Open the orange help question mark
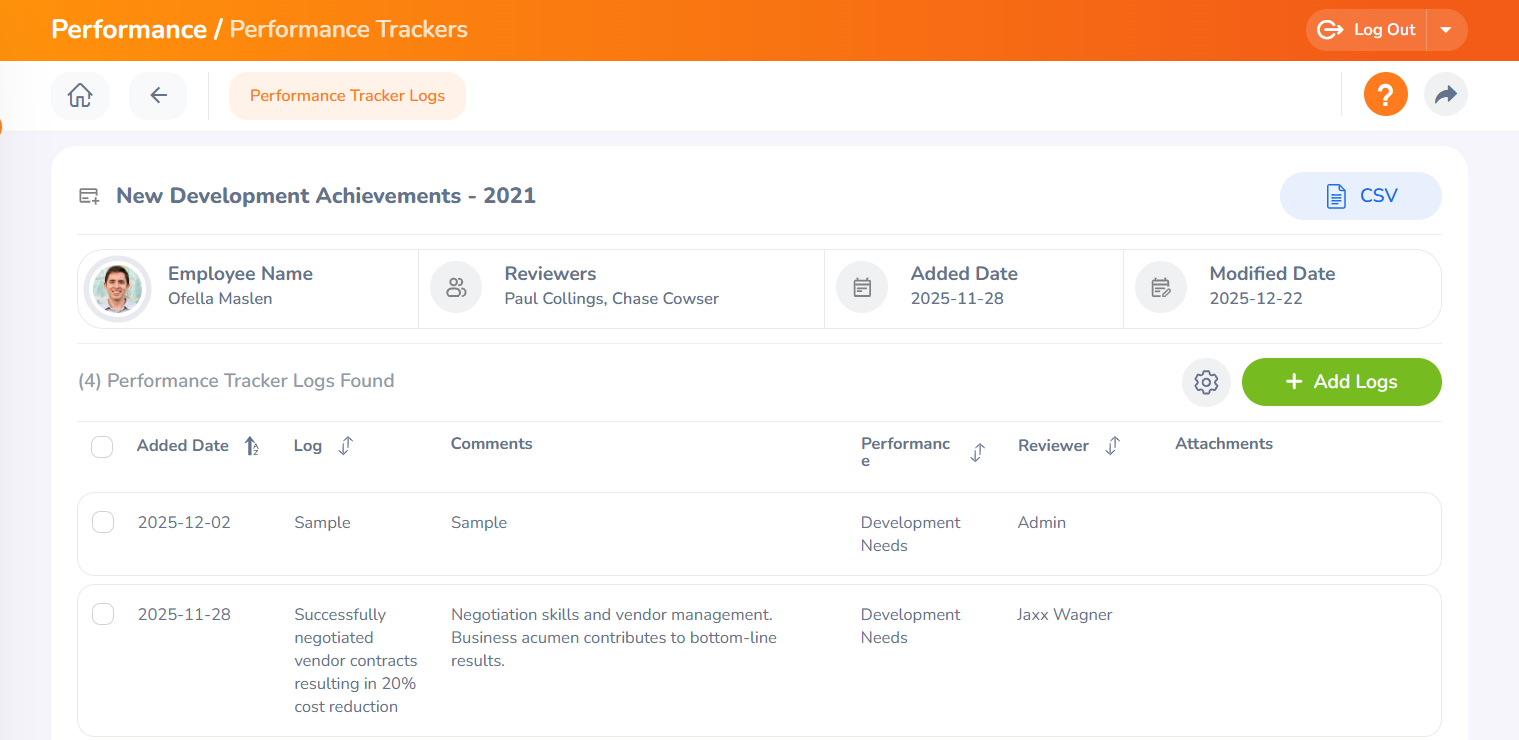1519x740 pixels. 1385,95
